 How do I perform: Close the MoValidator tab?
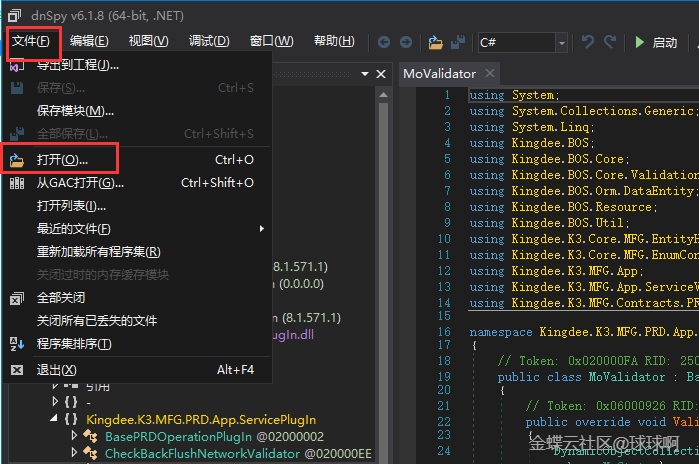tap(489, 73)
